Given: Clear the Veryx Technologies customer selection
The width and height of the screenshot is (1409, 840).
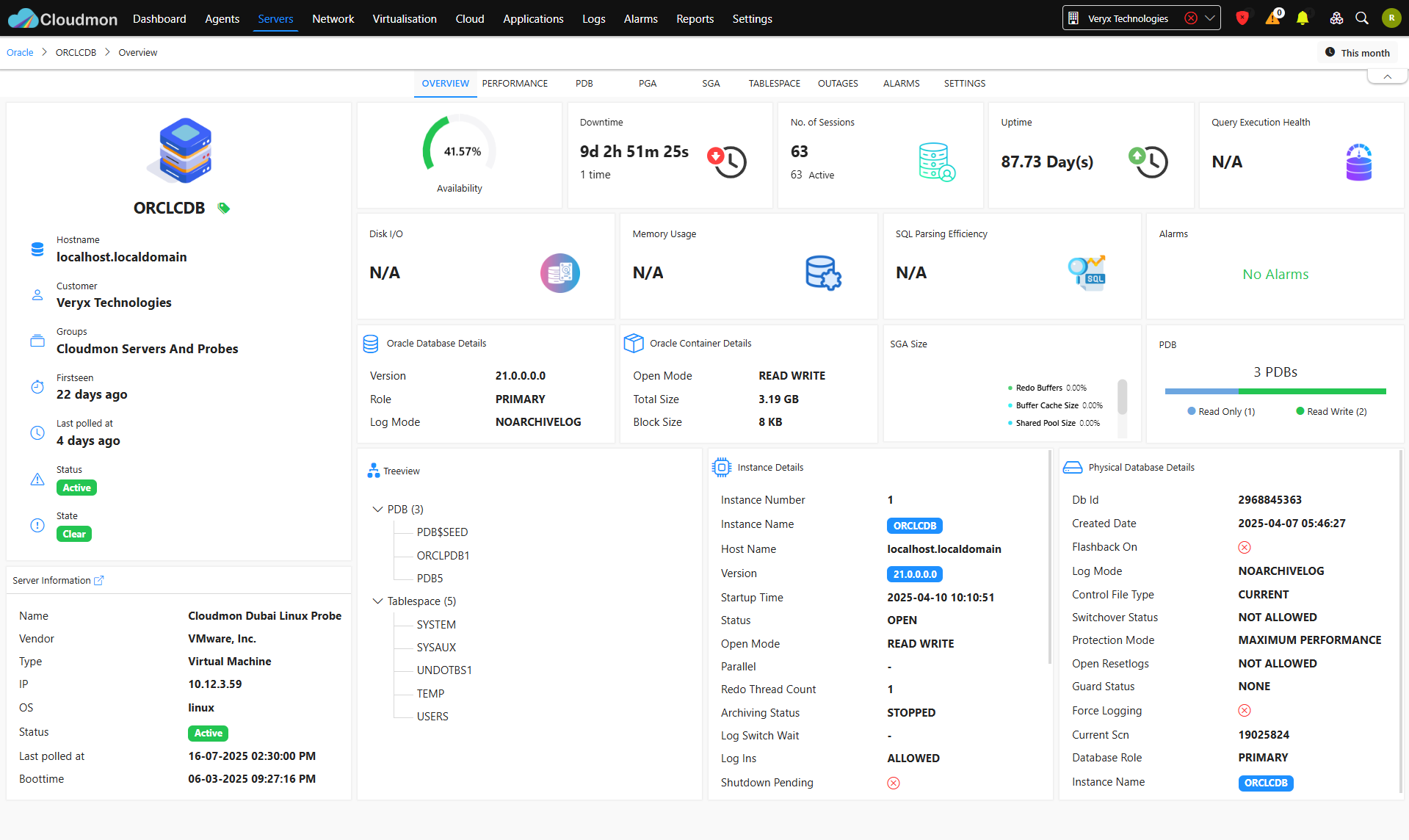Looking at the screenshot, I should coord(1191,18).
